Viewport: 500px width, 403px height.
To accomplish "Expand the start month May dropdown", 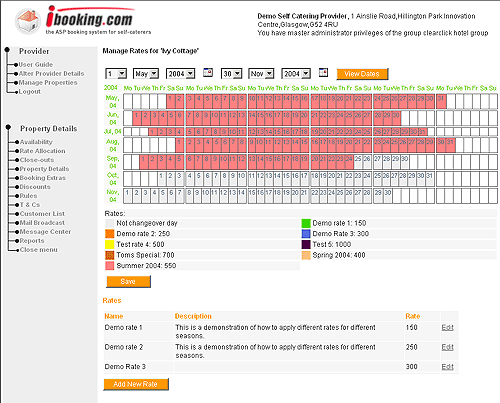I will [x=146, y=74].
